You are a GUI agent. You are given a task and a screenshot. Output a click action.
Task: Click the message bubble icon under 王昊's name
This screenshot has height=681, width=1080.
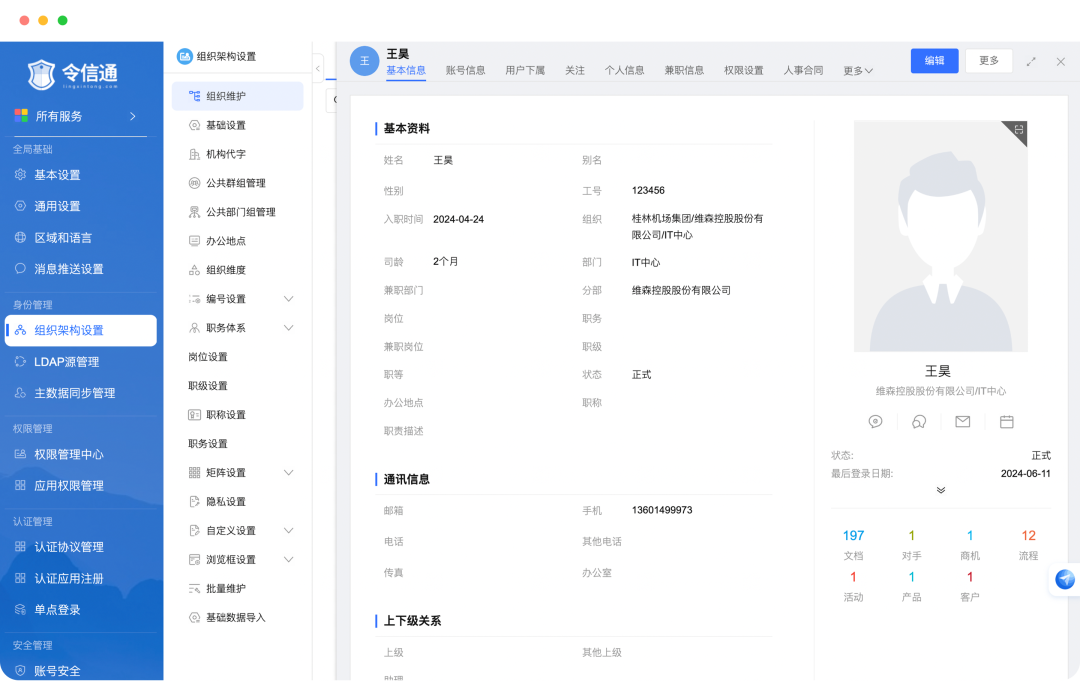[x=875, y=422]
